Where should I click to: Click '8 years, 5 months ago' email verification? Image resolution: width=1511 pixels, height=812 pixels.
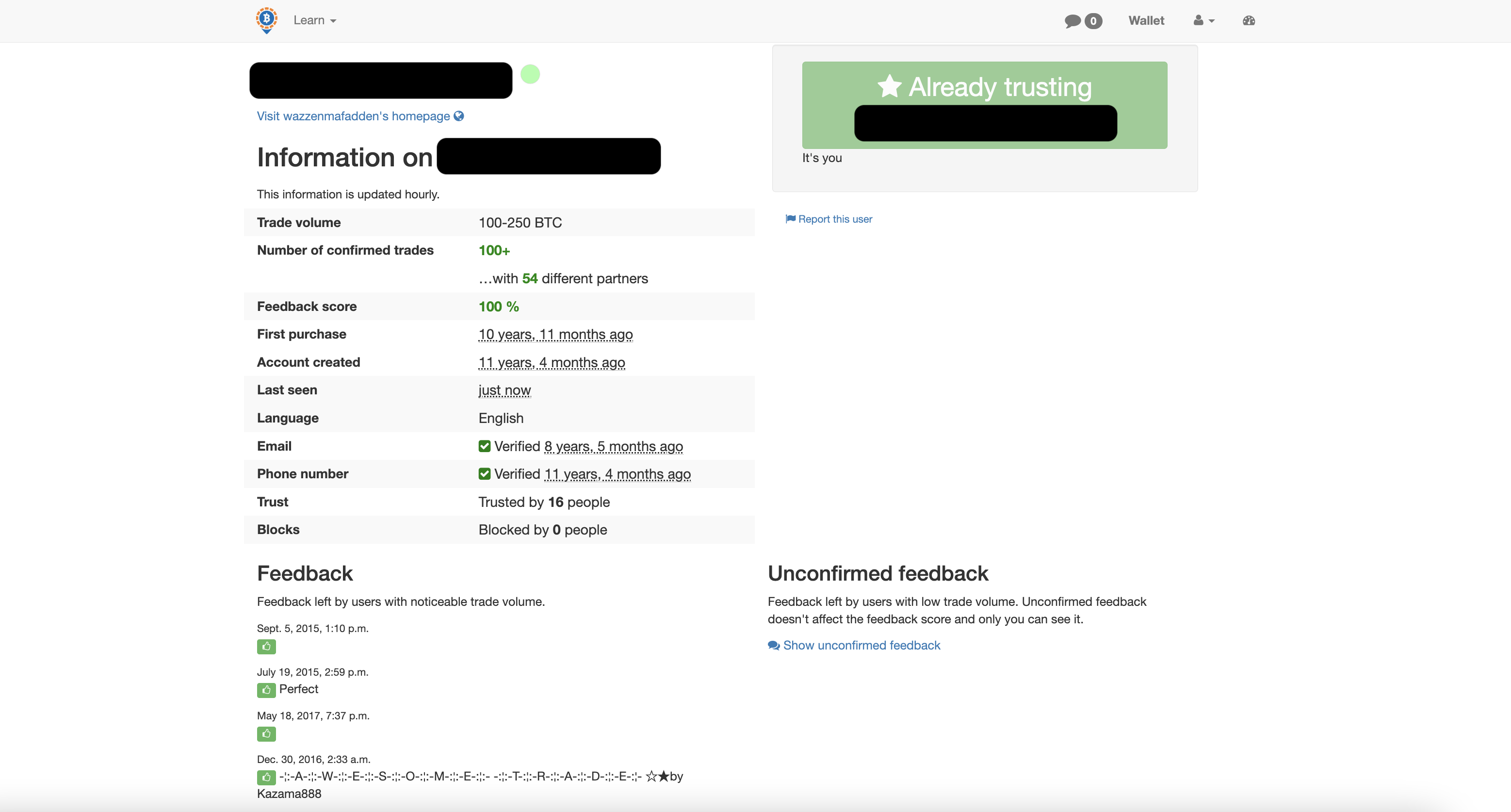(x=614, y=446)
